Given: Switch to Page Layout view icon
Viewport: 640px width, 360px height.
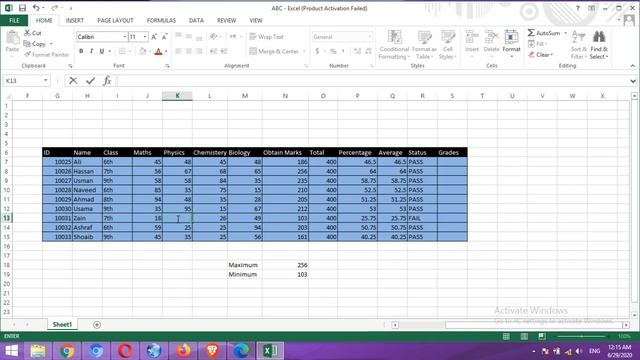Looking at the screenshot, I should [524, 336].
